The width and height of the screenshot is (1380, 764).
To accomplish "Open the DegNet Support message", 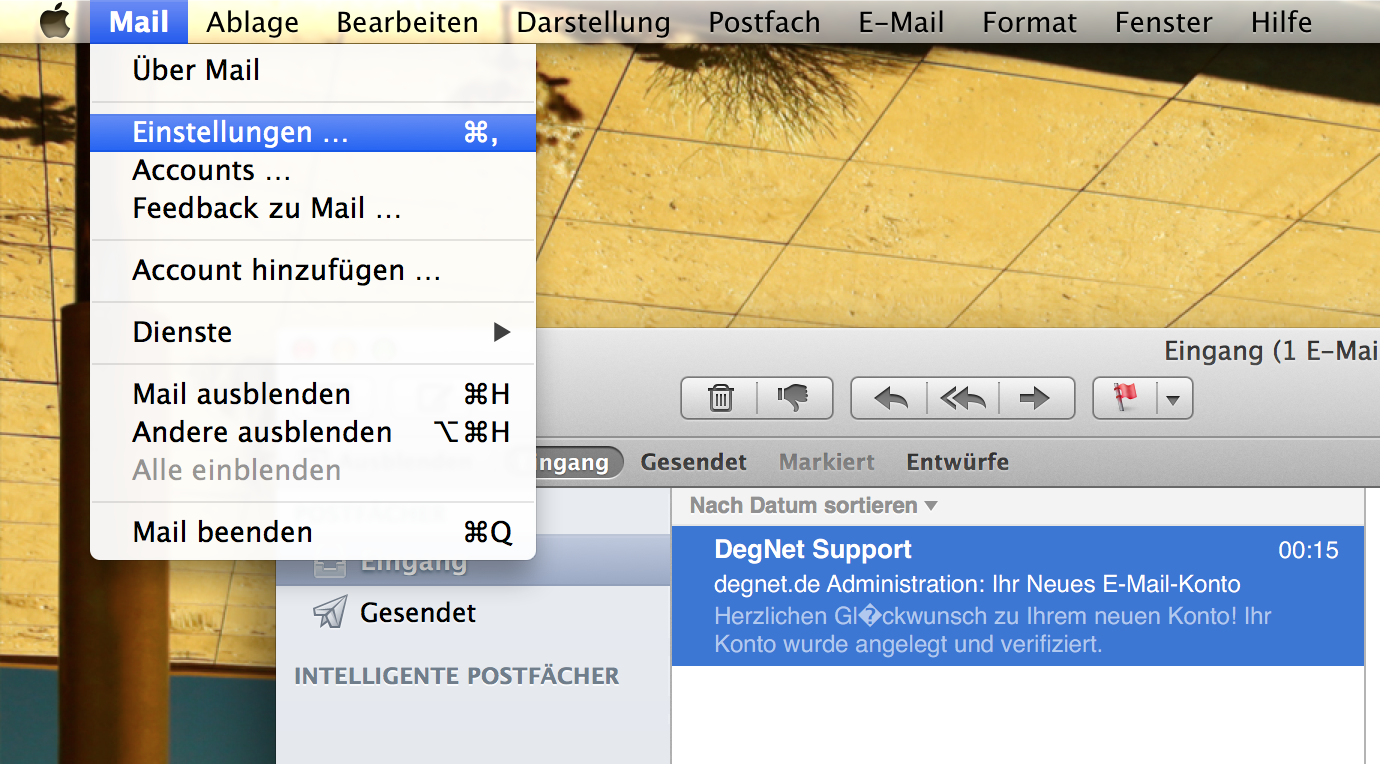I will coord(1018,596).
